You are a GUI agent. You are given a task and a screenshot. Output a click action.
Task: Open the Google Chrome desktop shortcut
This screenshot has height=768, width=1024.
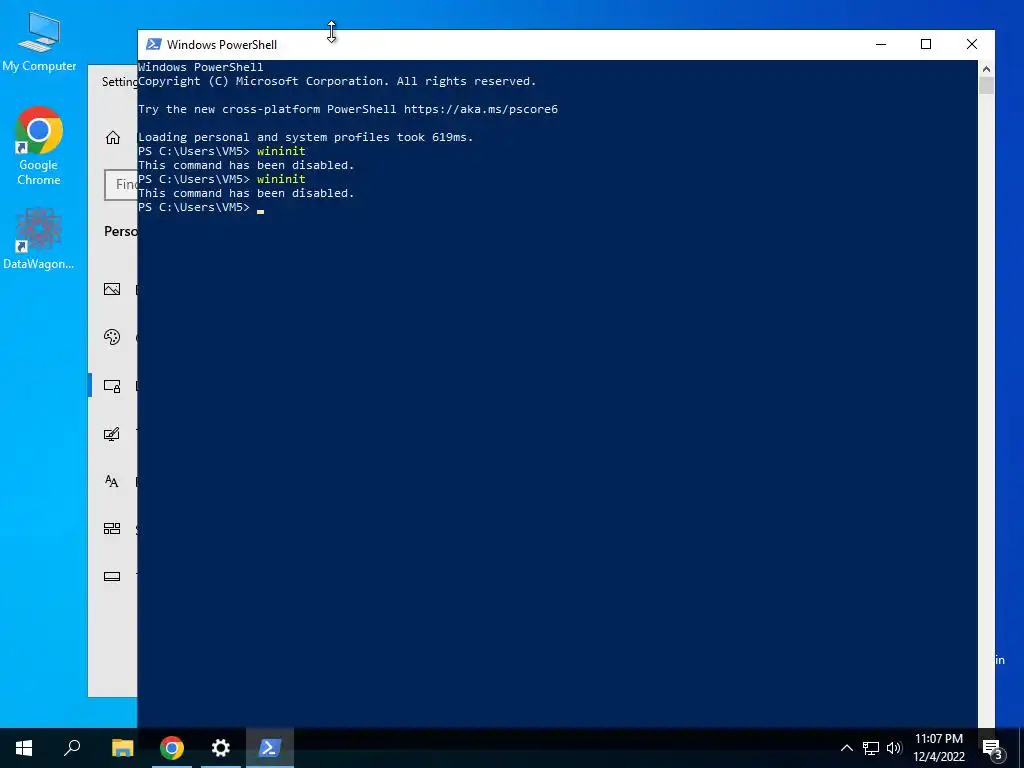click(x=39, y=146)
